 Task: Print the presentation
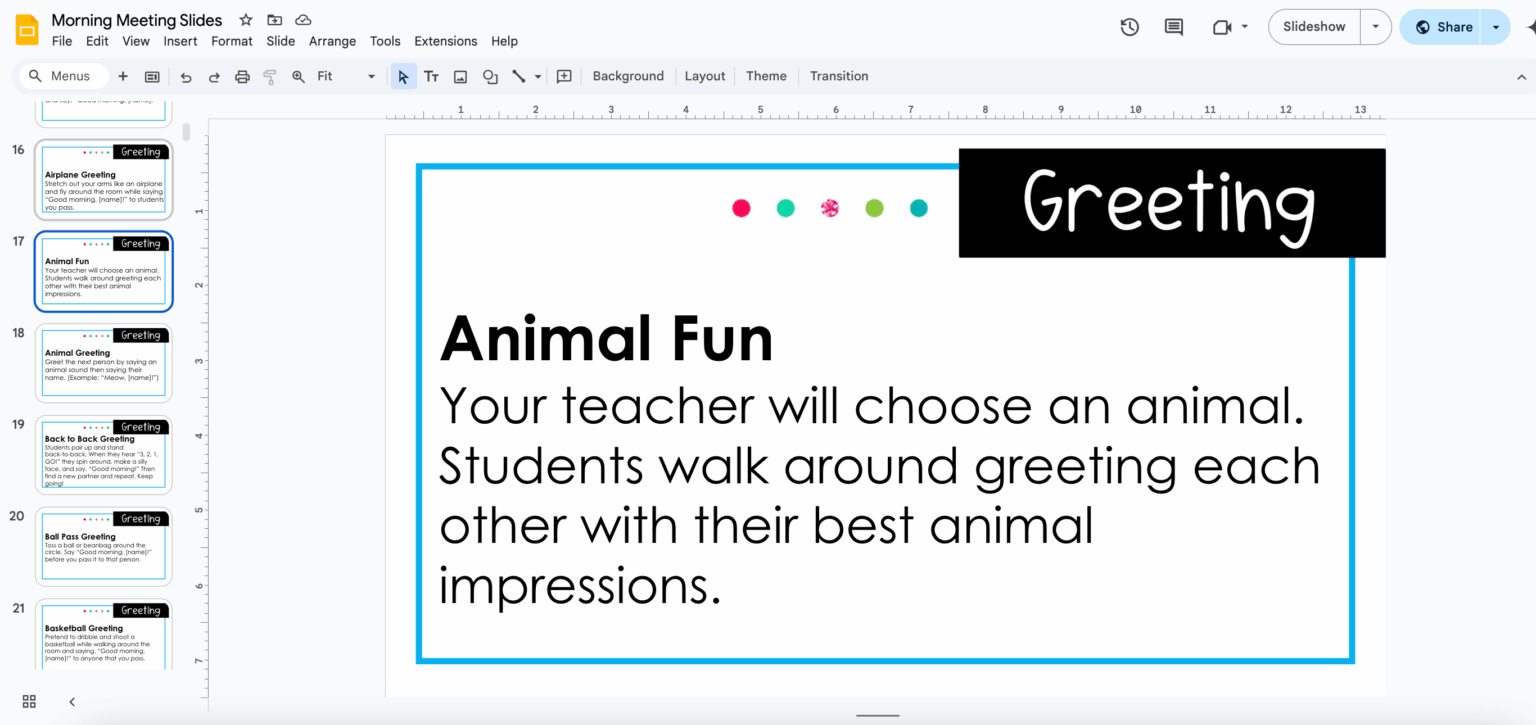coord(242,76)
